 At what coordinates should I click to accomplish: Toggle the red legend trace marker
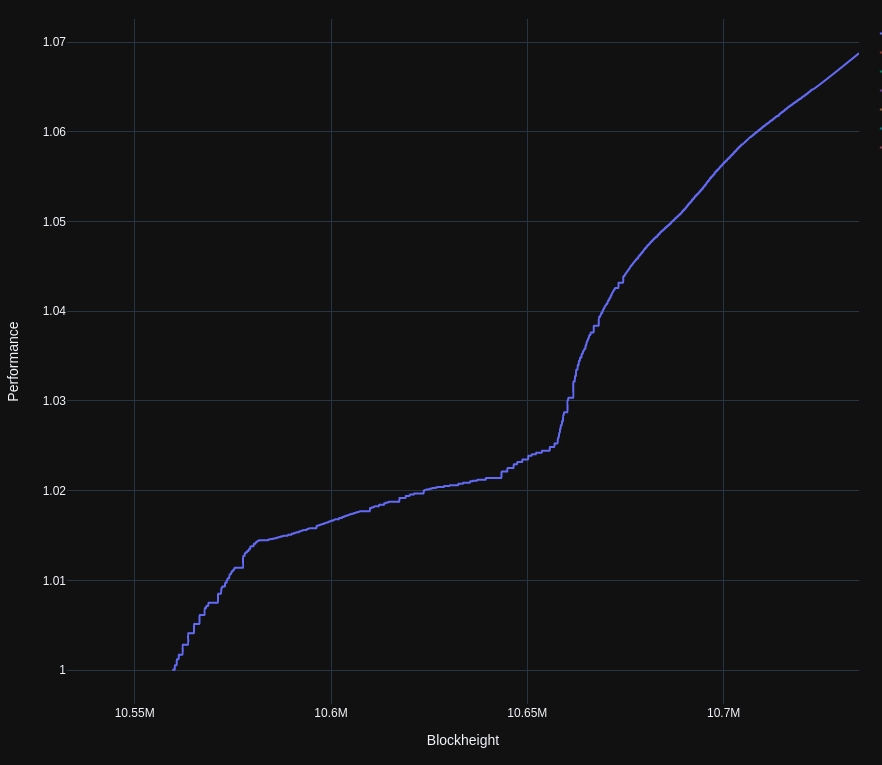pyautogui.click(x=880, y=52)
